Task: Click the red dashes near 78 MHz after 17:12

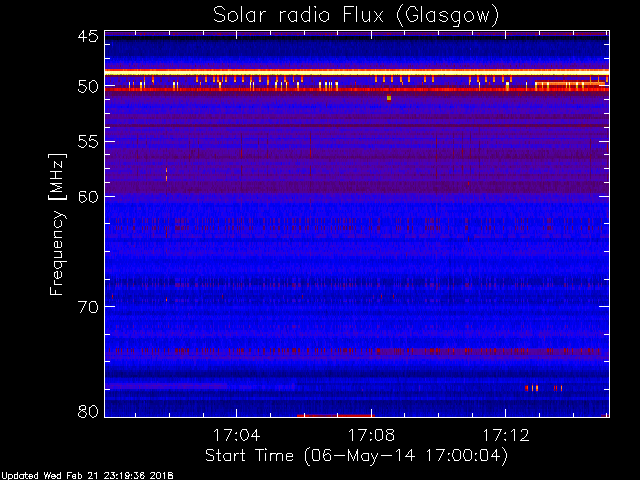Action: 544,388
